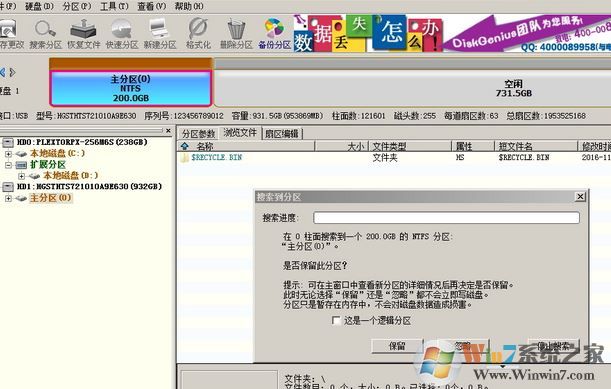
Task: Sort by Short File Name (短文件名) column
Action: point(536,146)
